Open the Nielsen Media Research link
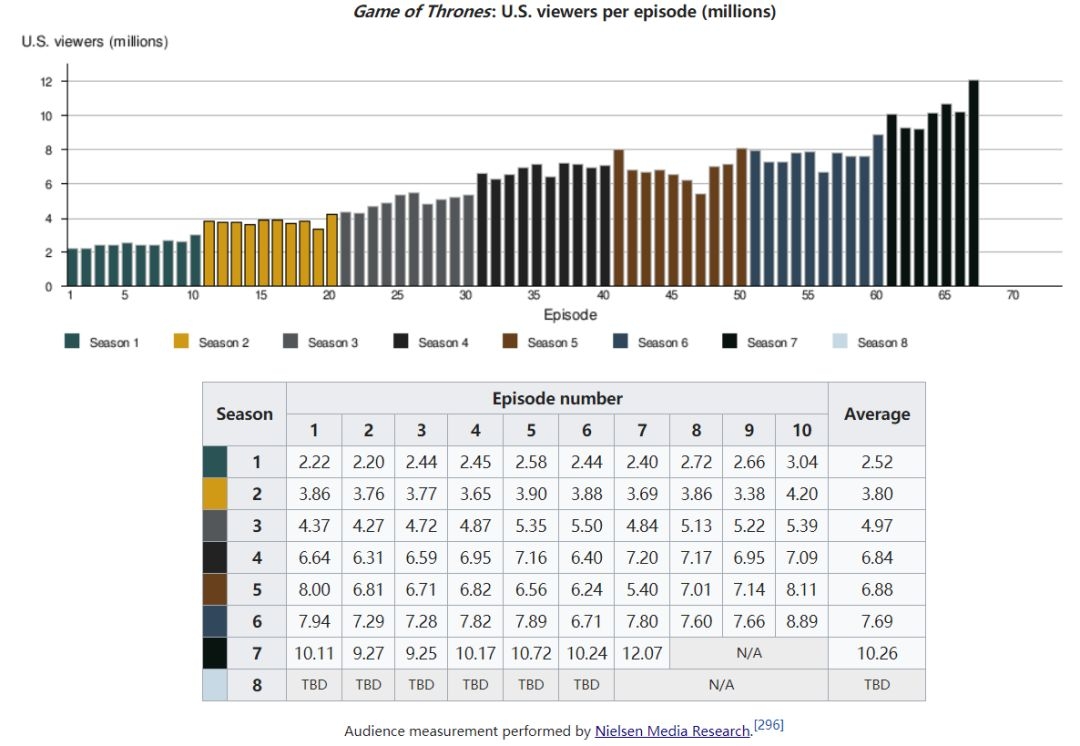The height and width of the screenshot is (746, 1080). (672, 731)
